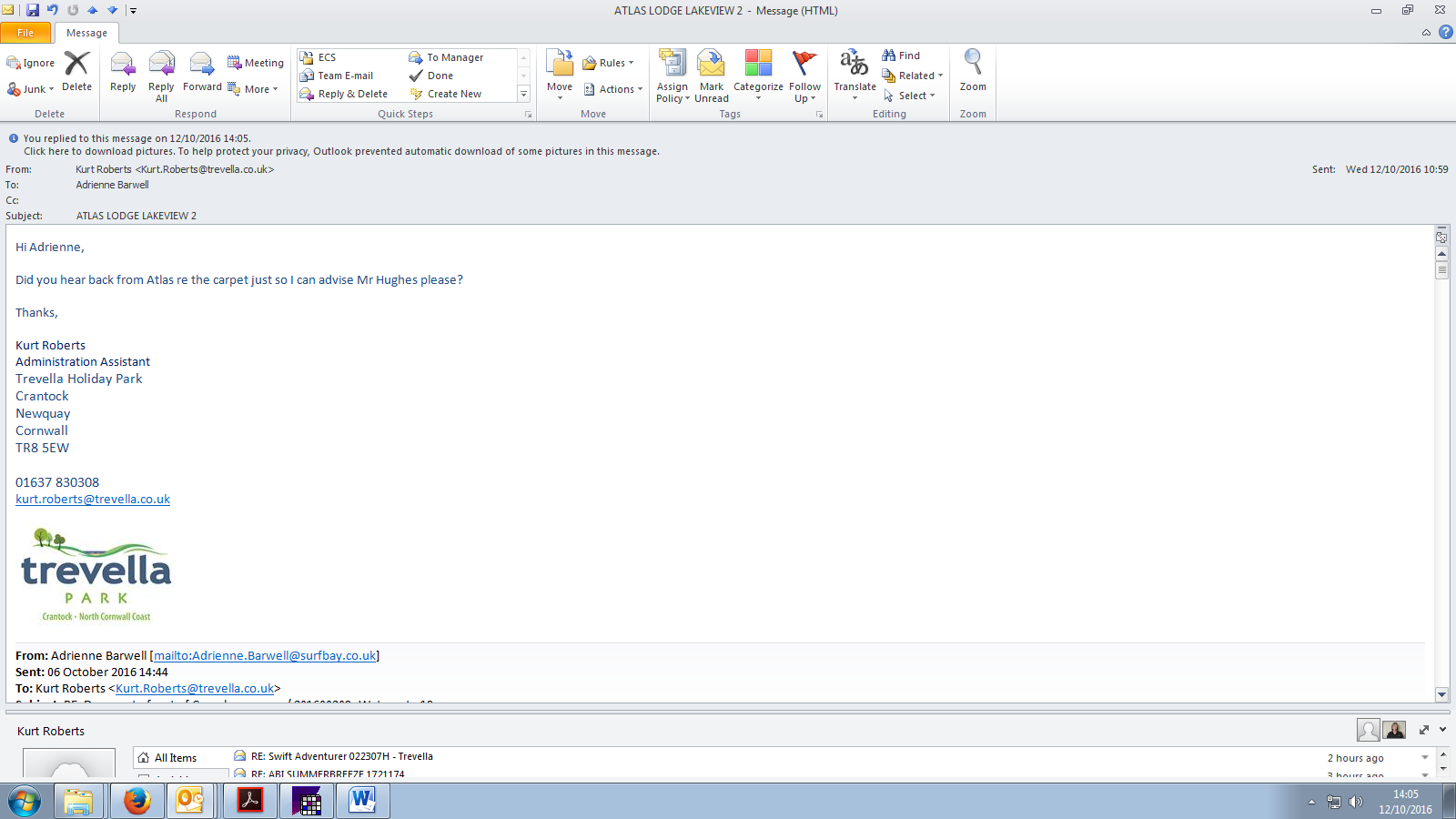The image size is (1456, 819).
Task: Click the info bar to download pictures
Action: [x=341, y=151]
